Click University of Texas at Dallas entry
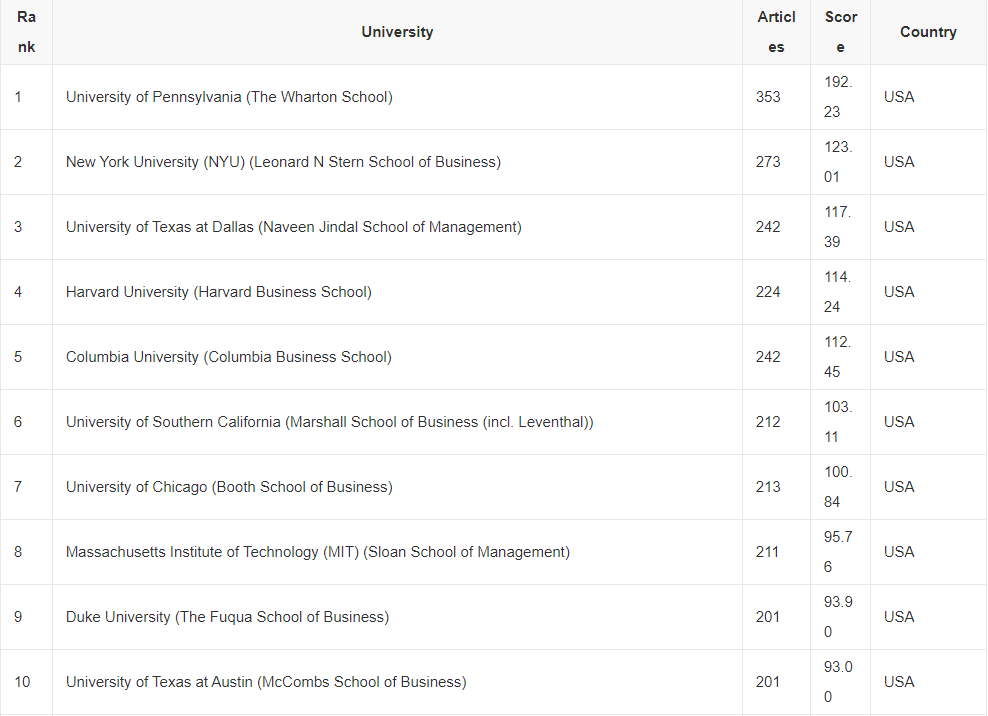Viewport: 988px width, 716px height. [x=293, y=227]
